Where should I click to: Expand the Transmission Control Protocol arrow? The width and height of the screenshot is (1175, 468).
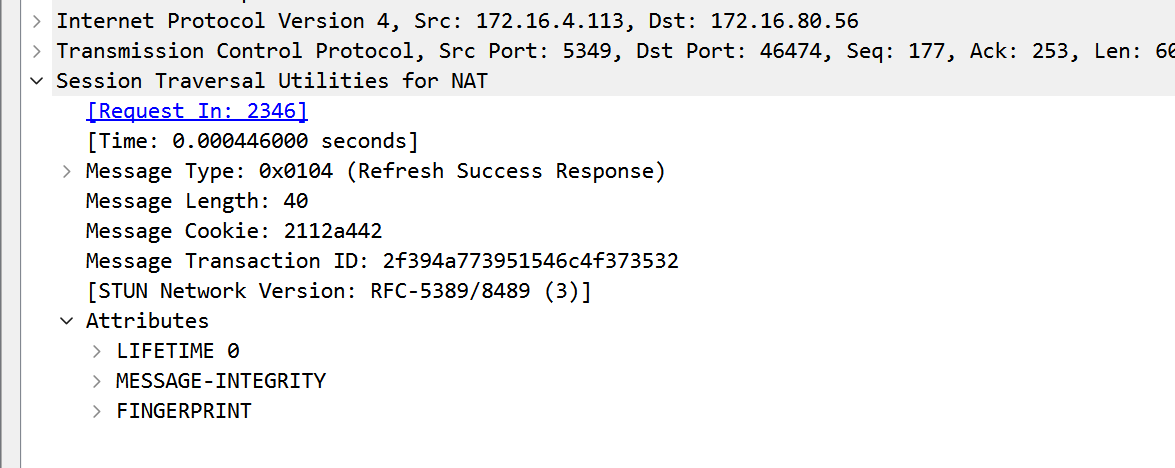click(37, 51)
